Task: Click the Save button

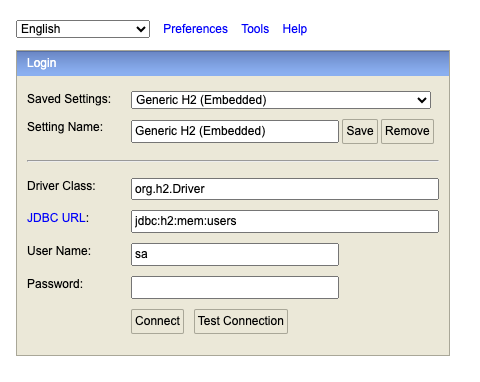Action: click(360, 131)
